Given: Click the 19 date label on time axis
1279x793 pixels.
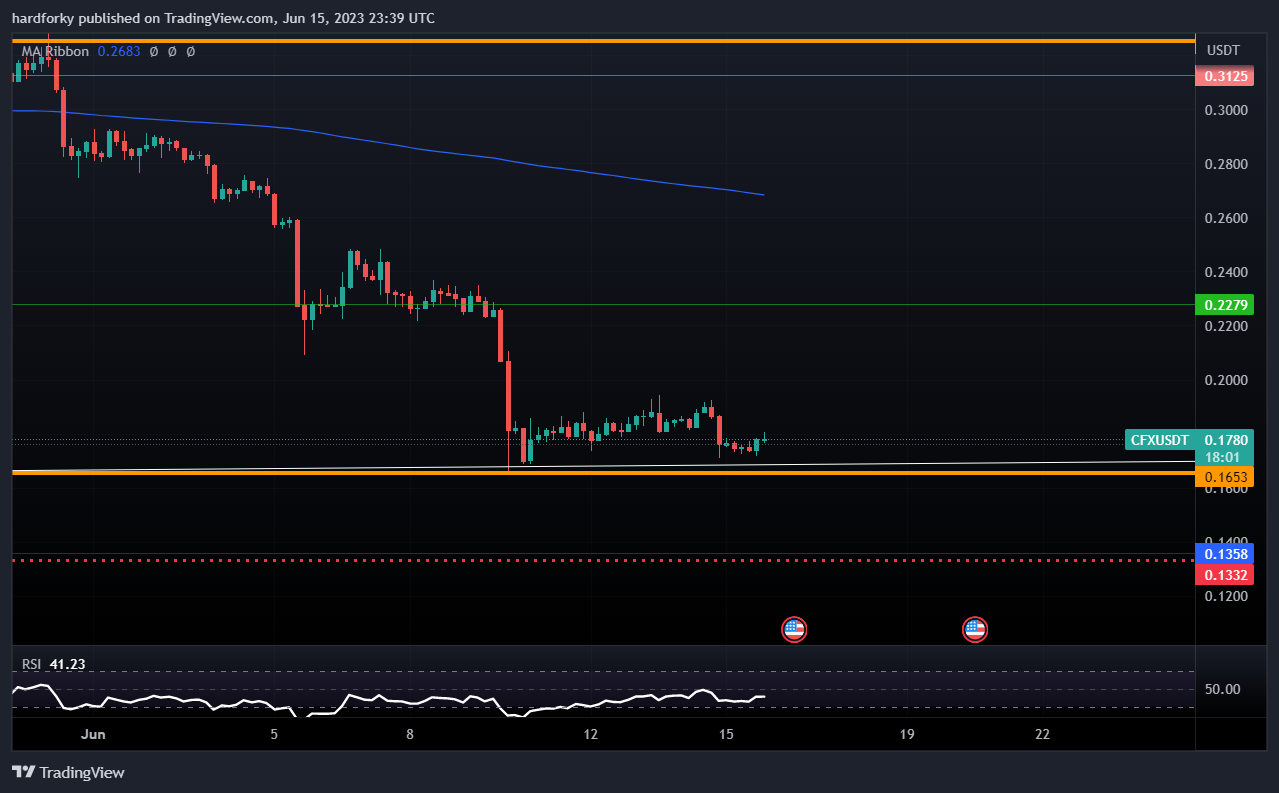Looking at the screenshot, I should click(x=907, y=734).
